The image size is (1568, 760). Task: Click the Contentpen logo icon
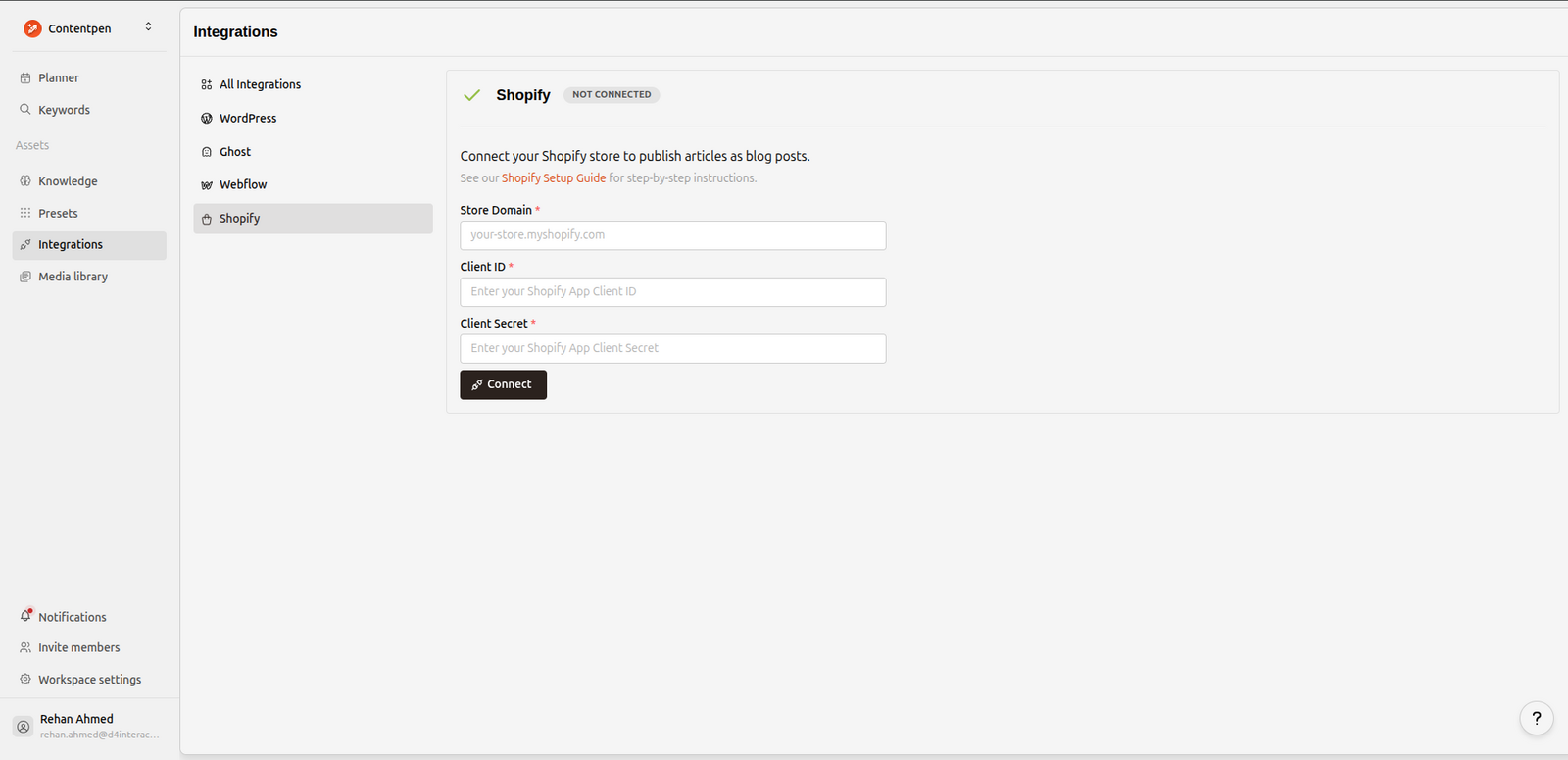tap(32, 28)
